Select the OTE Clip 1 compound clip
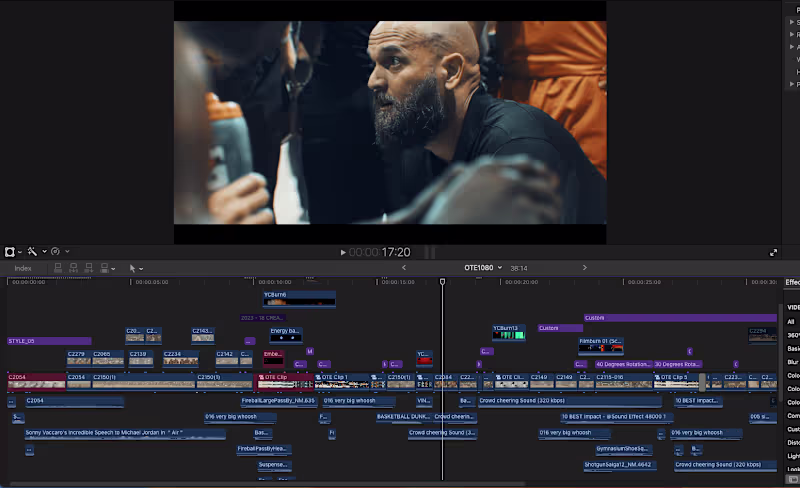The image size is (800, 488). click(x=342, y=381)
